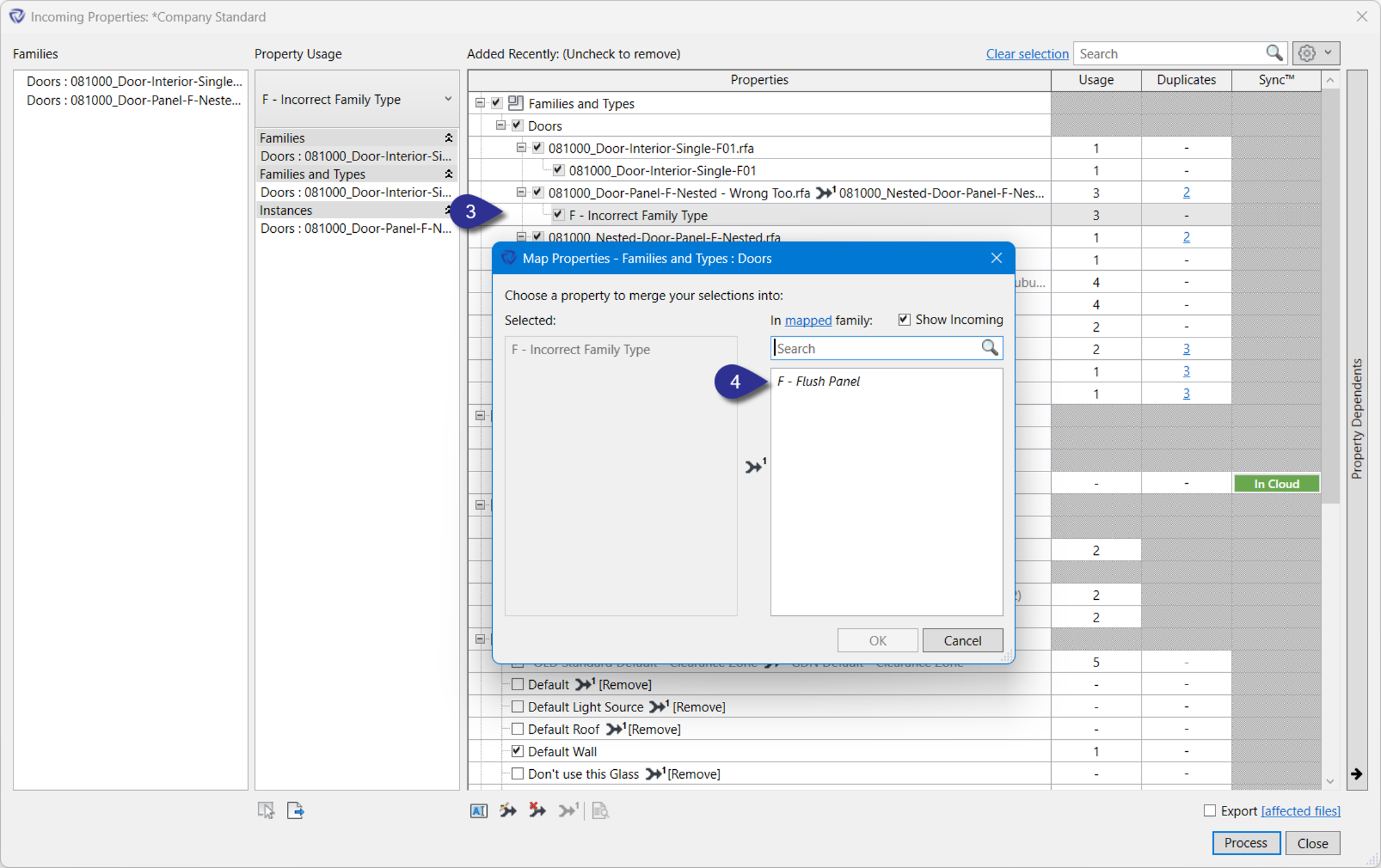Click the export file icon under Property Usage
Screen dimensions: 1381x868
tap(295, 810)
